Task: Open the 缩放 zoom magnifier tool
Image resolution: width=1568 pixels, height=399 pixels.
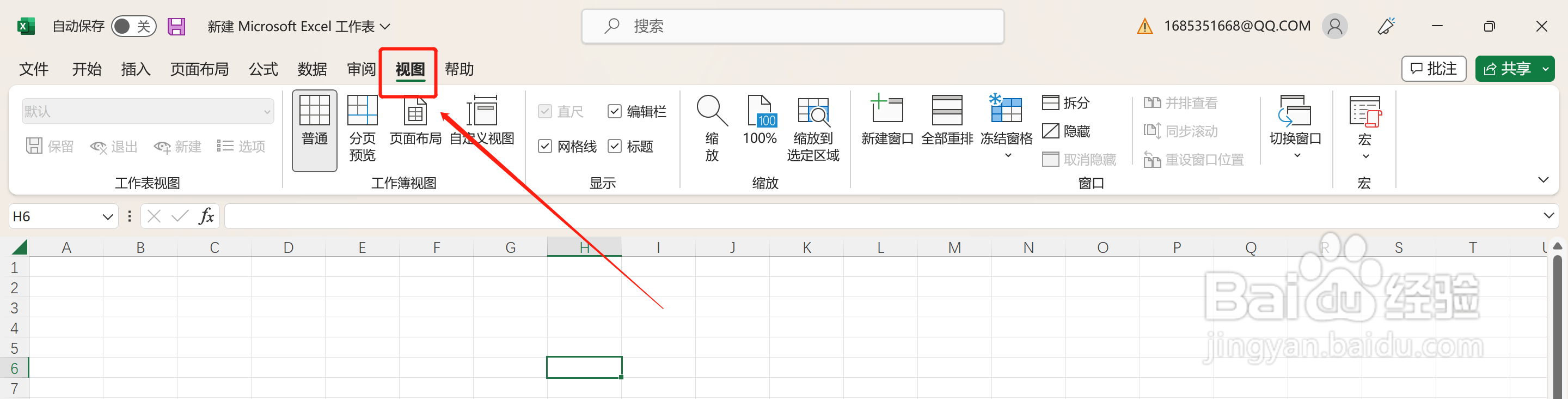Action: pyautogui.click(x=712, y=129)
